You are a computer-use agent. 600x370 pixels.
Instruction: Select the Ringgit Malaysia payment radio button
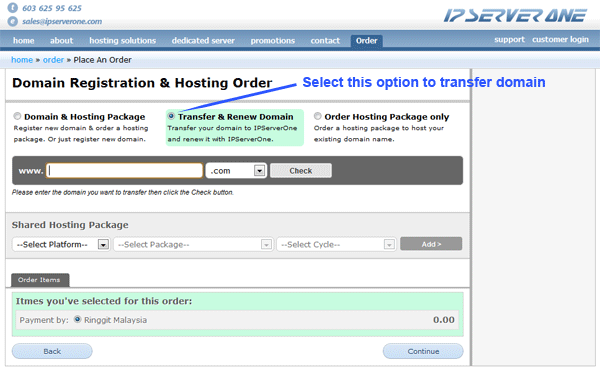tap(78, 319)
